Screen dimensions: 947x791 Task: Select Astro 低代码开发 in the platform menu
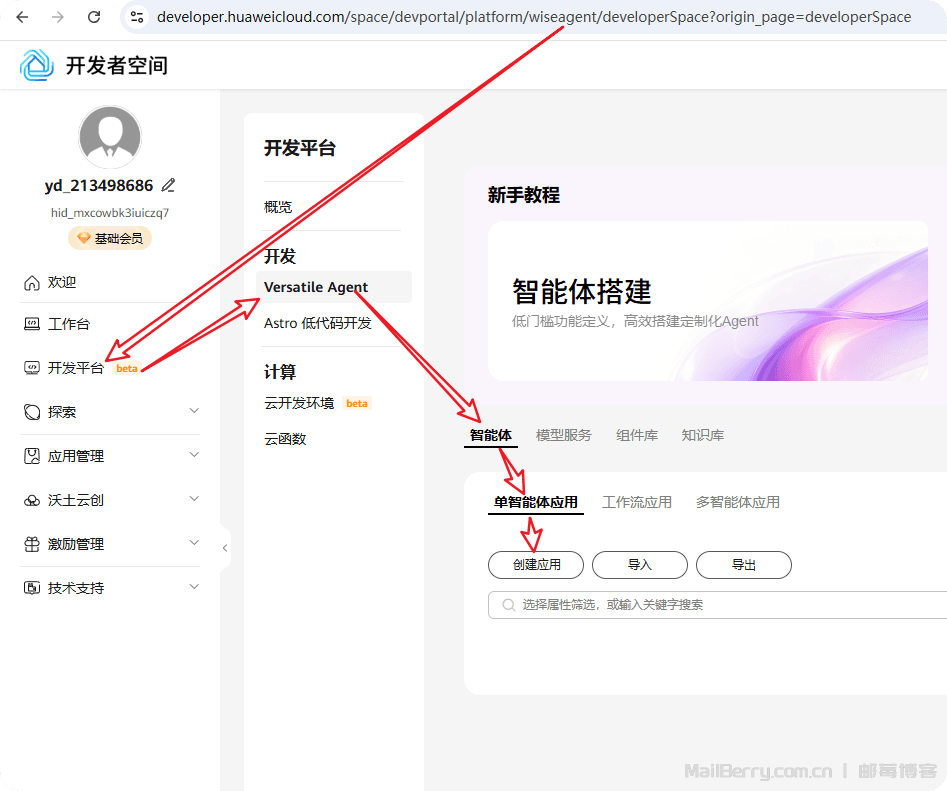tap(317, 323)
